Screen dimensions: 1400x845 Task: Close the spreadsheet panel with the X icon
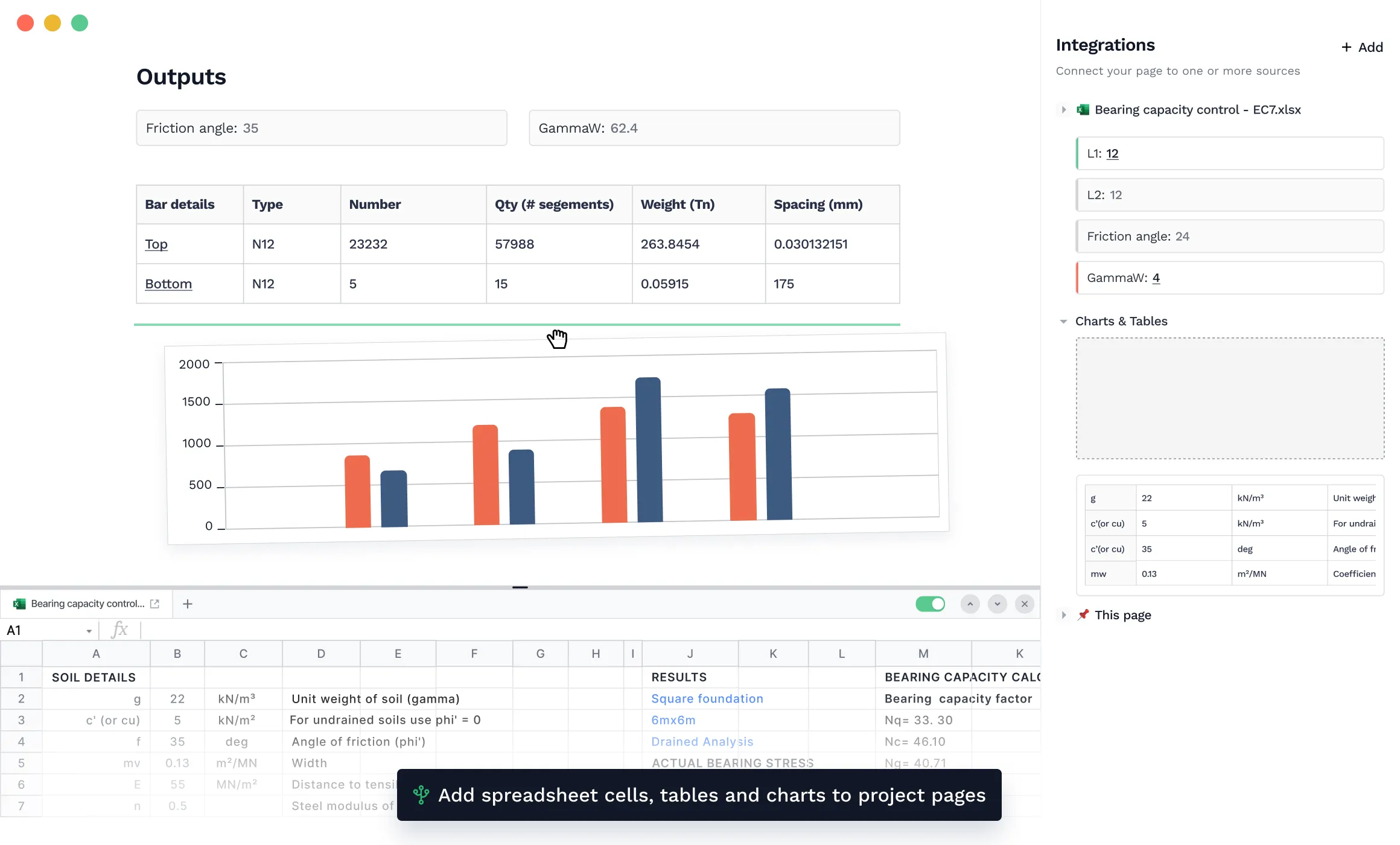point(1024,604)
